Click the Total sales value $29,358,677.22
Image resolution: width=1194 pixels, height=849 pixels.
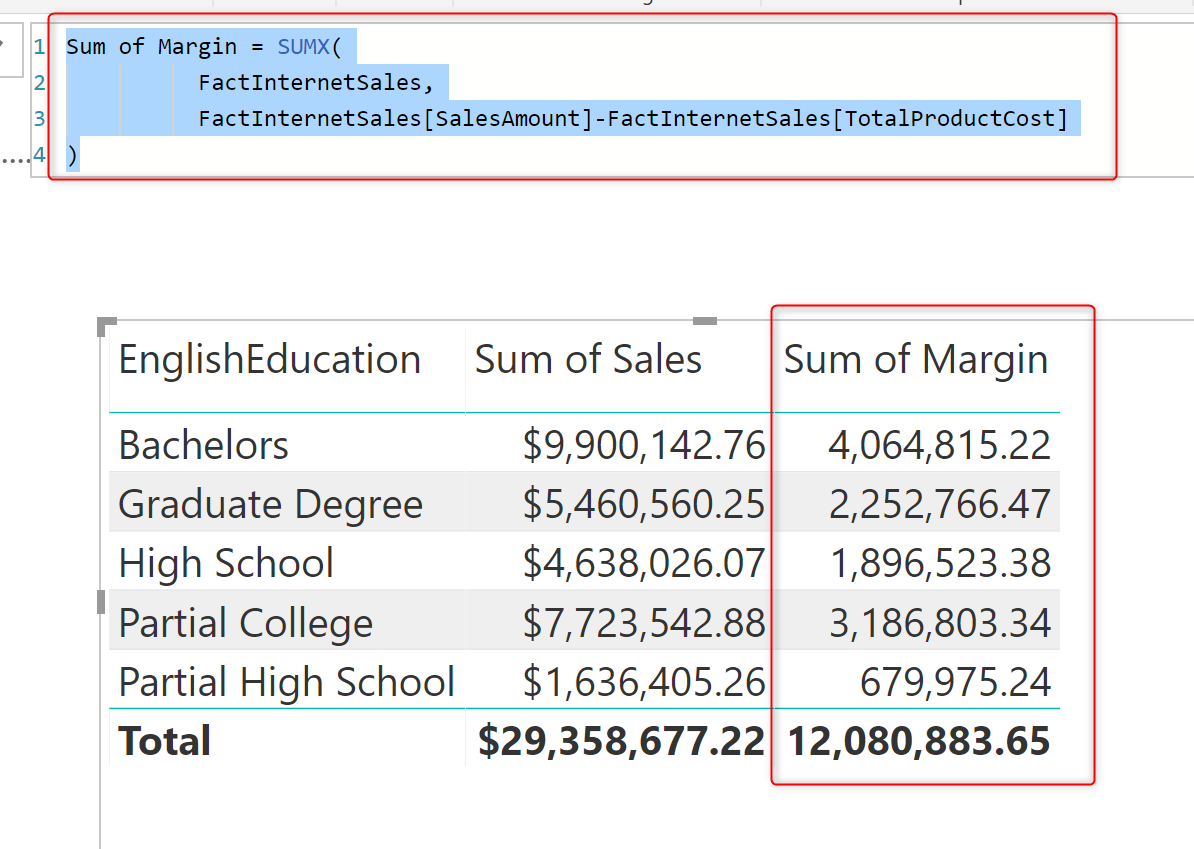click(x=621, y=741)
